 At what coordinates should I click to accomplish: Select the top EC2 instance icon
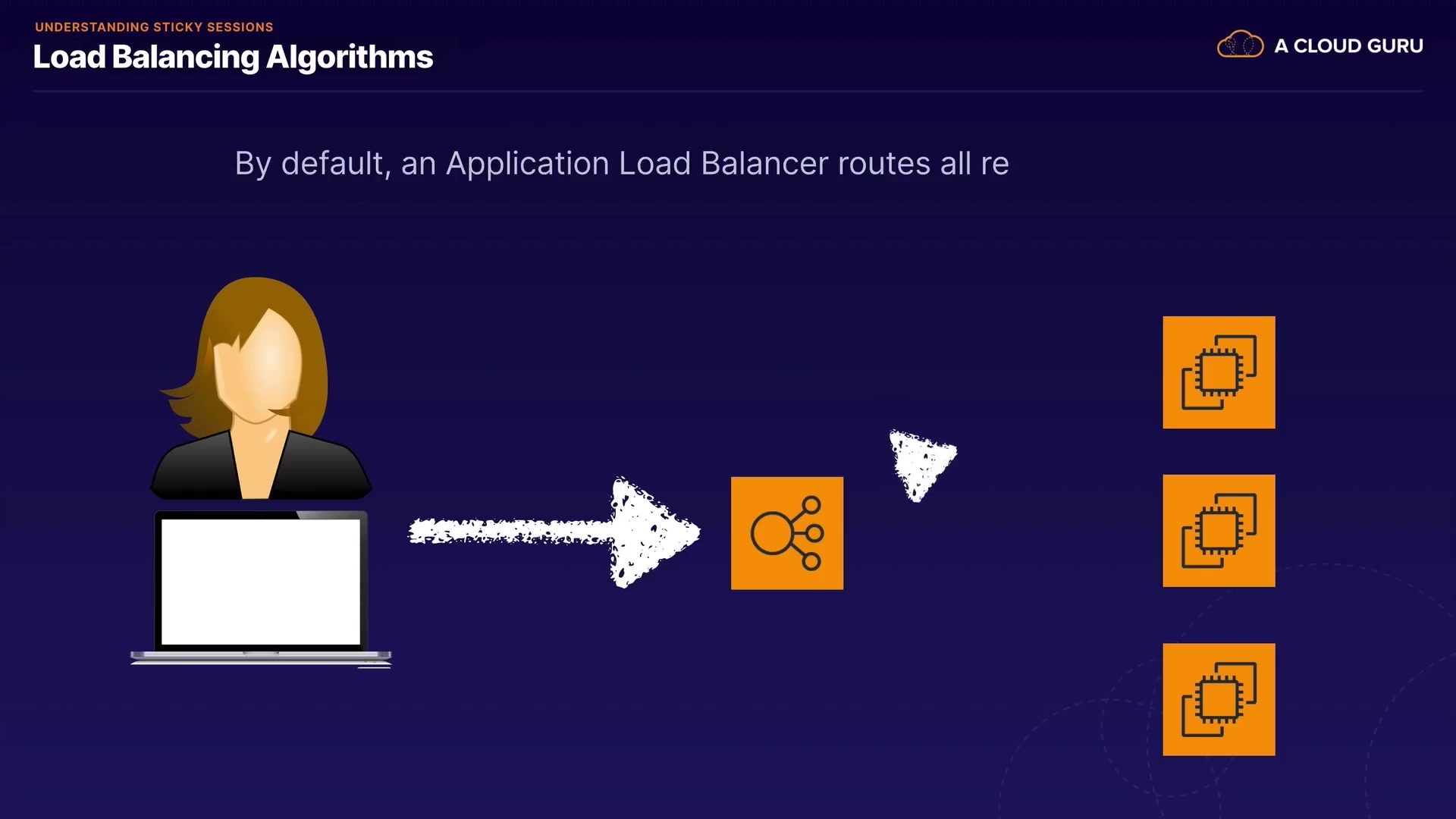(x=1219, y=372)
